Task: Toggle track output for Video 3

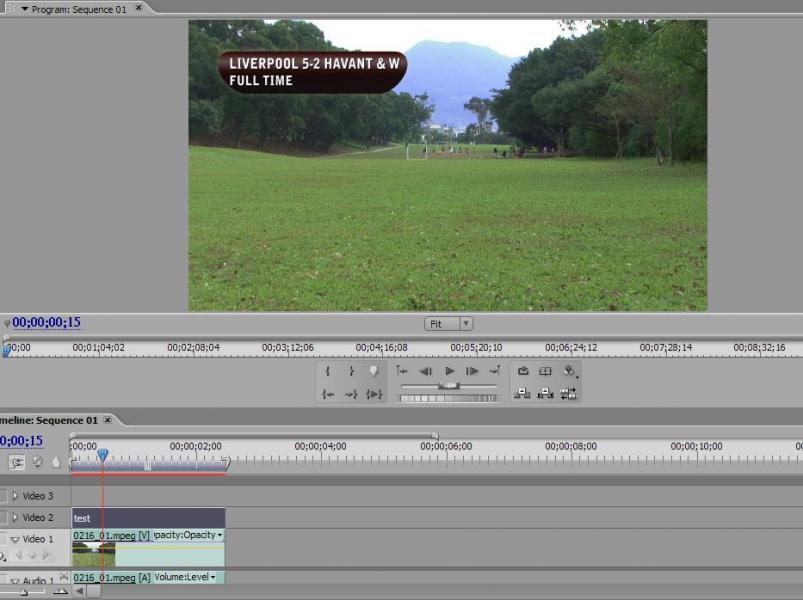Action: (x=3, y=496)
